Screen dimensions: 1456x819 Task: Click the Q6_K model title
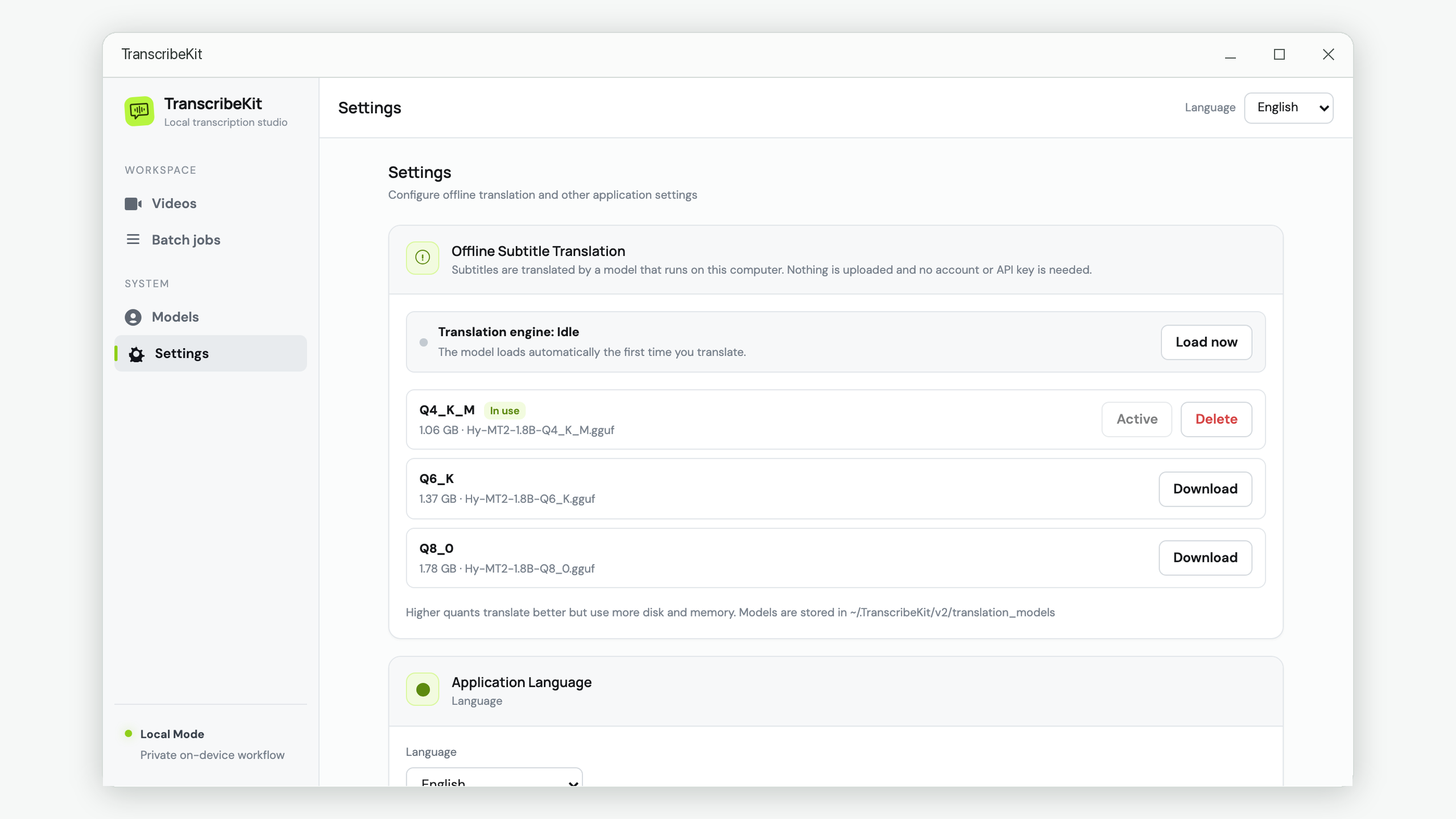coord(437,479)
